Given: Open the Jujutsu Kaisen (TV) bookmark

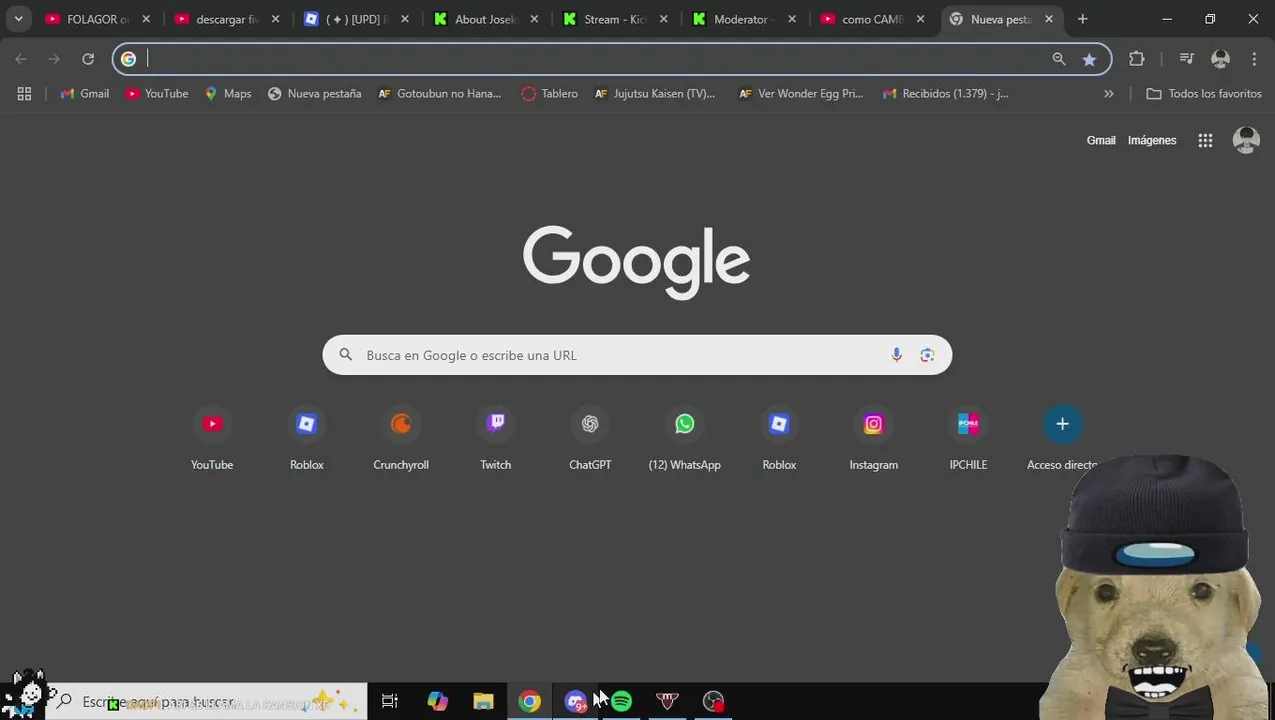Looking at the screenshot, I should (654, 93).
